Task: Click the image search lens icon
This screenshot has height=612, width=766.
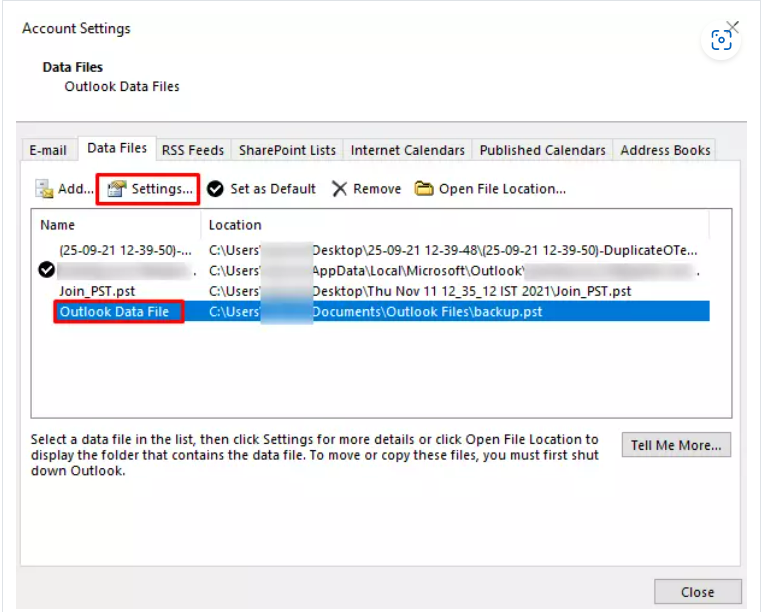Action: pos(721,40)
